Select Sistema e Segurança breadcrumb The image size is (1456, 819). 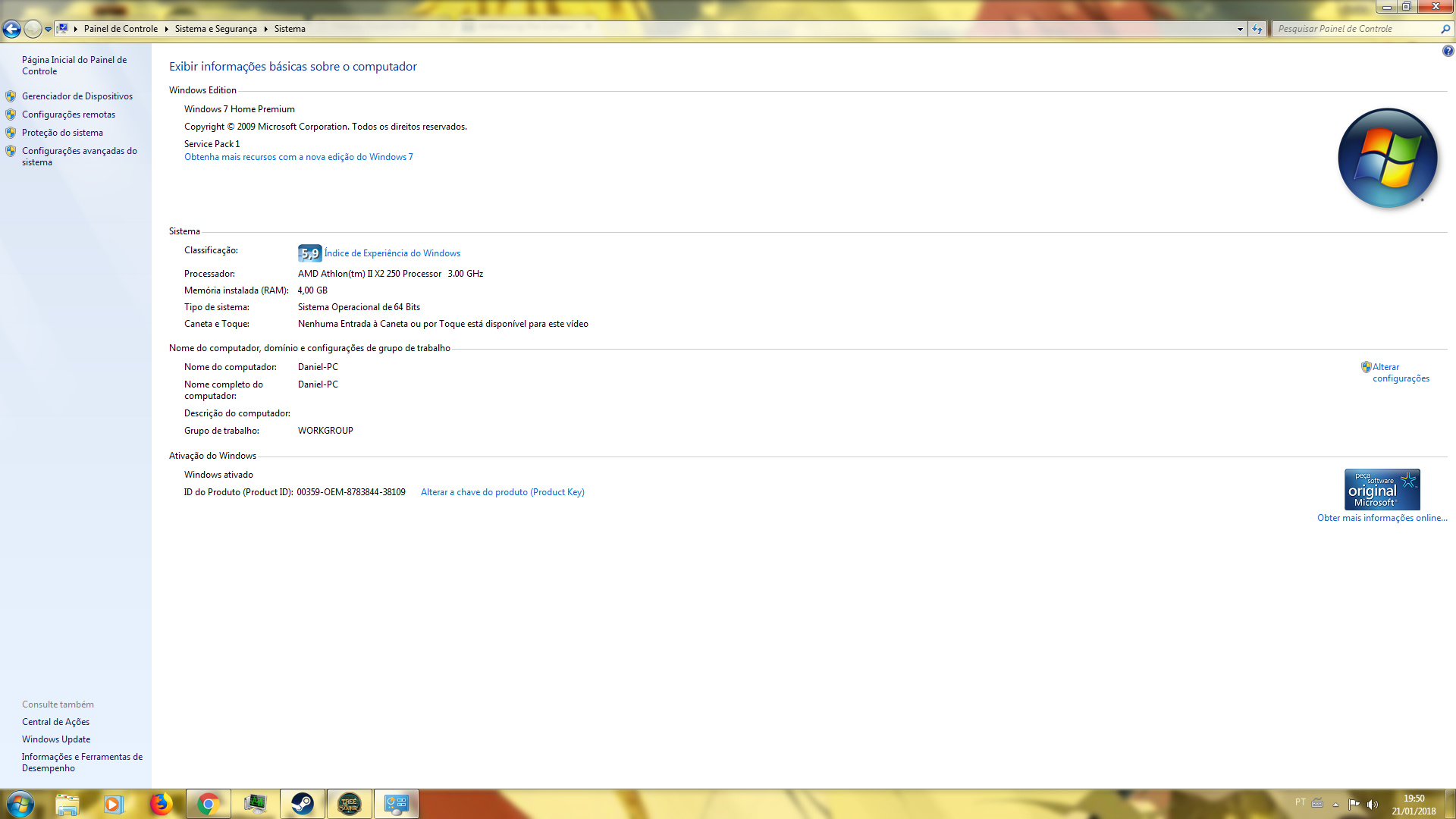tap(215, 29)
